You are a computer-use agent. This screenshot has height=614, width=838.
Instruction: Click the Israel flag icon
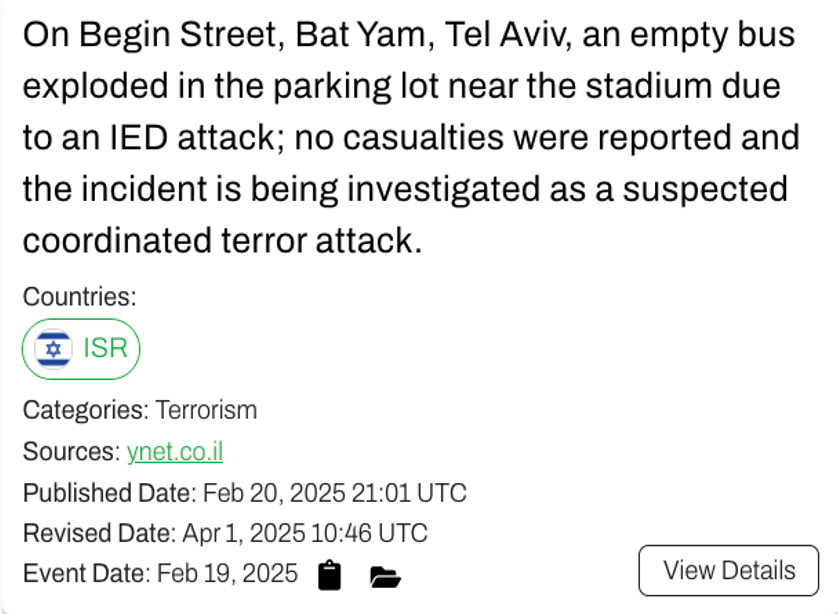[x=53, y=349]
